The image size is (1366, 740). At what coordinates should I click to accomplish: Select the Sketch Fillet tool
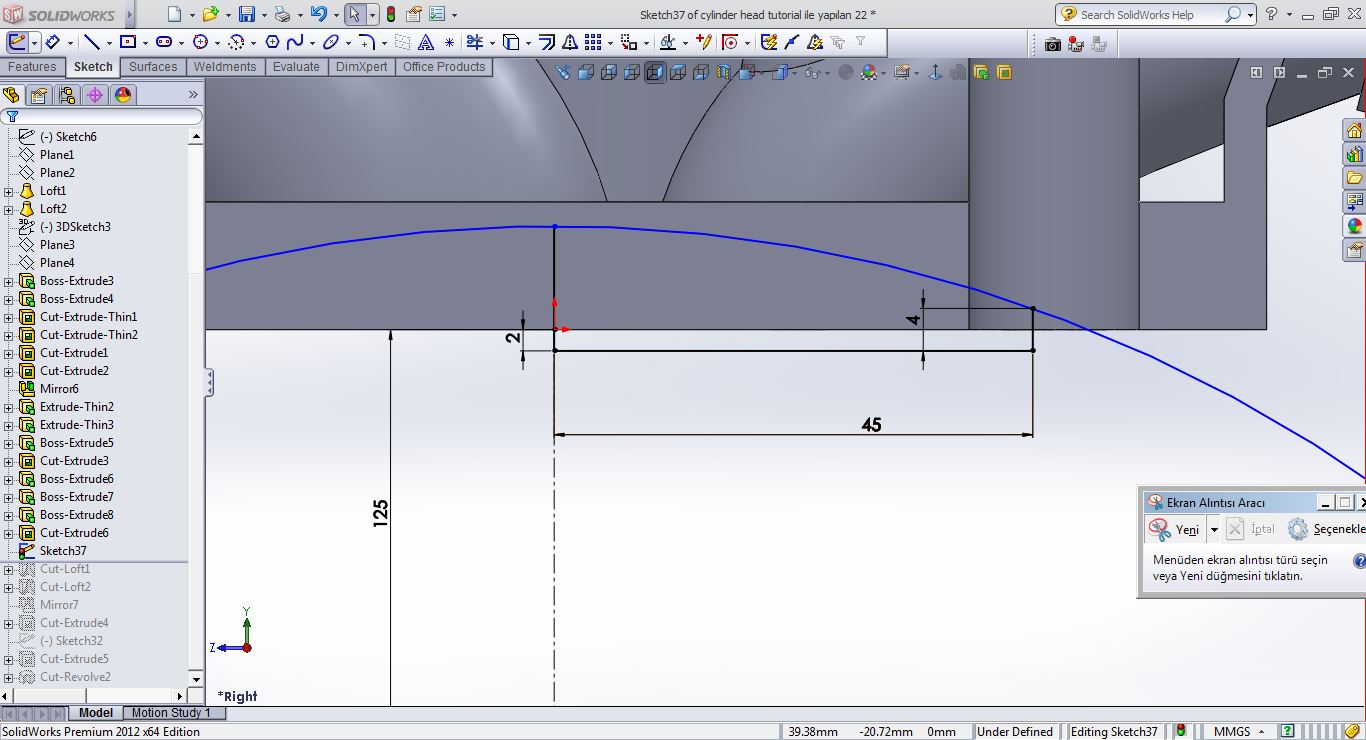pyautogui.click(x=366, y=42)
